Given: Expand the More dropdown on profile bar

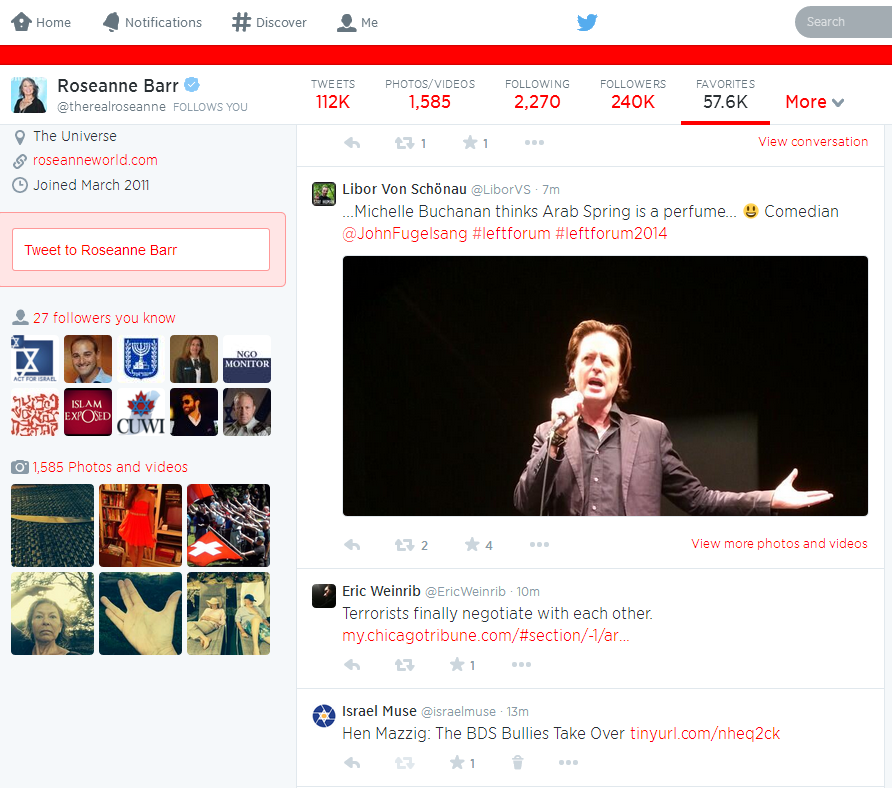Looking at the screenshot, I should 815,102.
